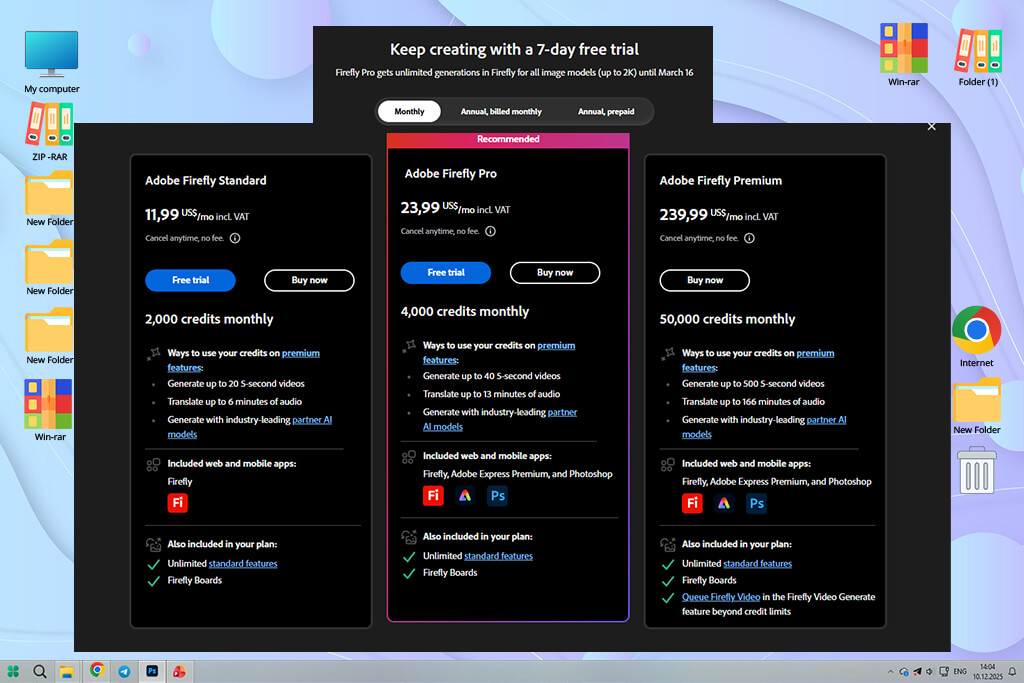Open Chrome from the taskbar

click(x=97, y=670)
